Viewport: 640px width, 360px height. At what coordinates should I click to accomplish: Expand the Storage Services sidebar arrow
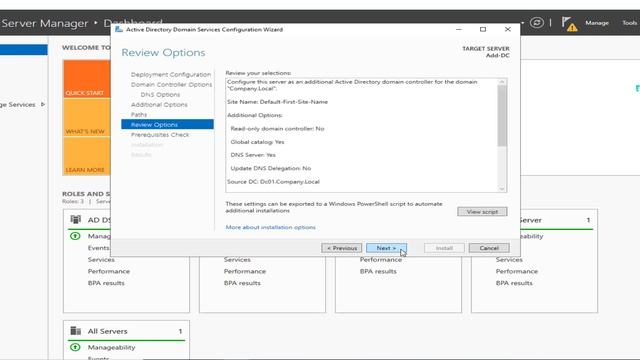(x=42, y=104)
